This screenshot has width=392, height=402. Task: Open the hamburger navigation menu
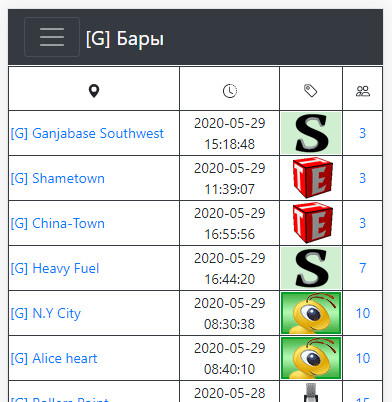(x=52, y=37)
